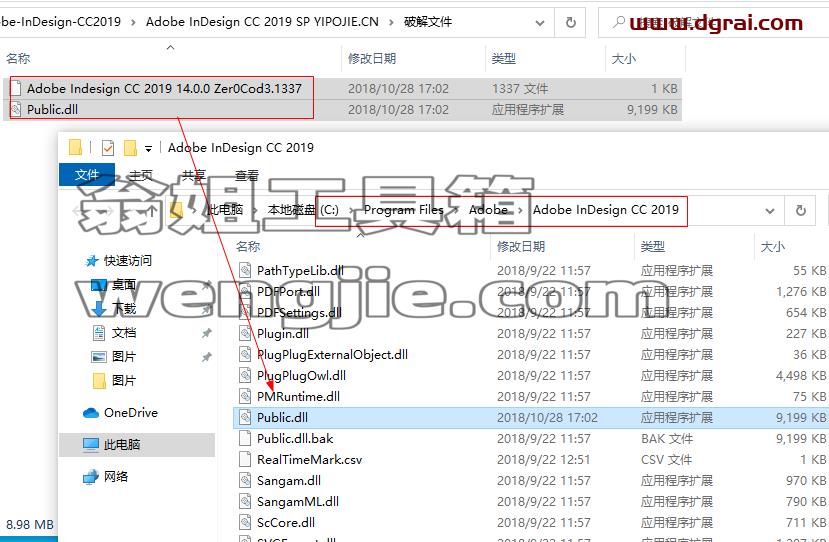Click 此电脑 in the address breadcrumb
The width and height of the screenshot is (829, 542).
click(x=225, y=210)
